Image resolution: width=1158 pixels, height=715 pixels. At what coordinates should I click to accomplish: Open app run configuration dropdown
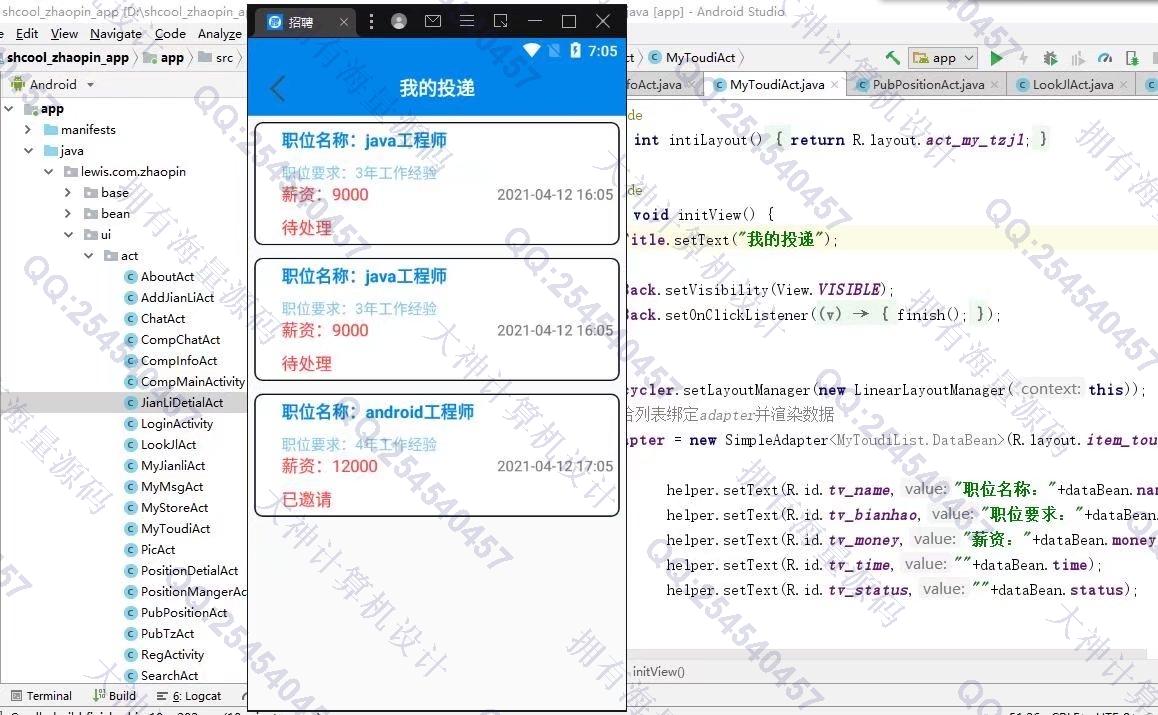tap(943, 58)
